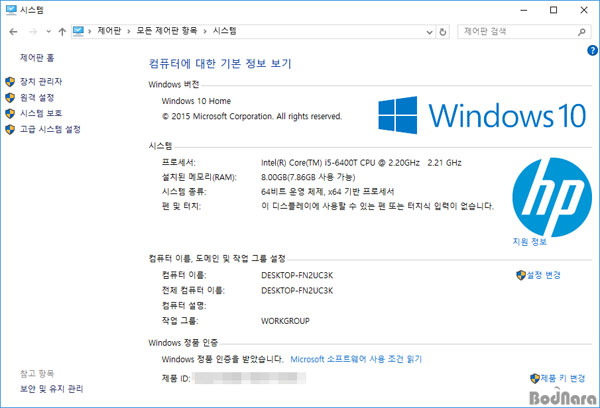The width and height of the screenshot is (600, 408).
Task: Click shield icon beside 시스템 보호
Action: point(10,113)
